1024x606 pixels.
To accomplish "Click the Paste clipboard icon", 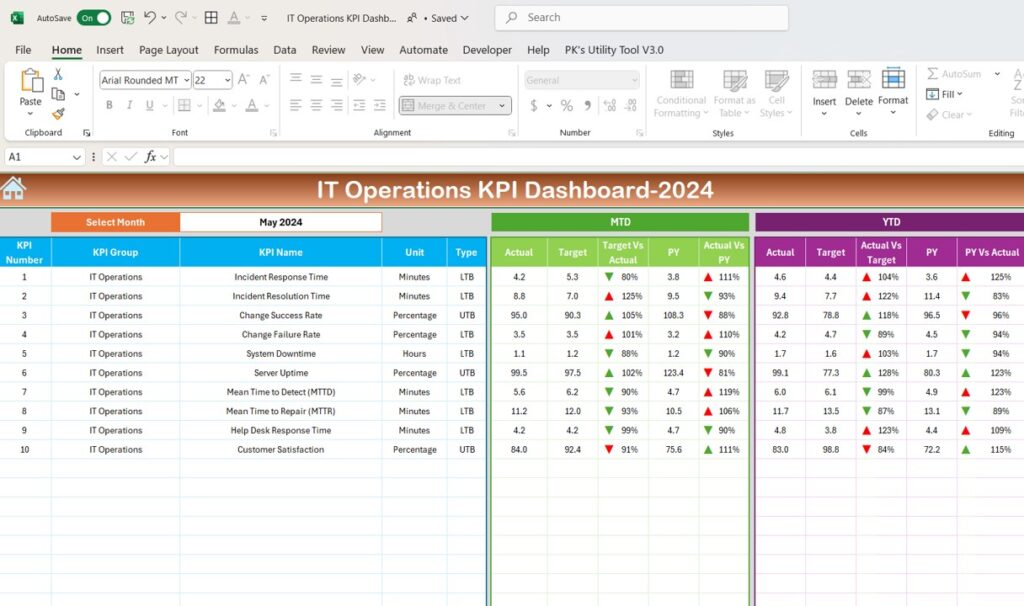I will [31, 80].
